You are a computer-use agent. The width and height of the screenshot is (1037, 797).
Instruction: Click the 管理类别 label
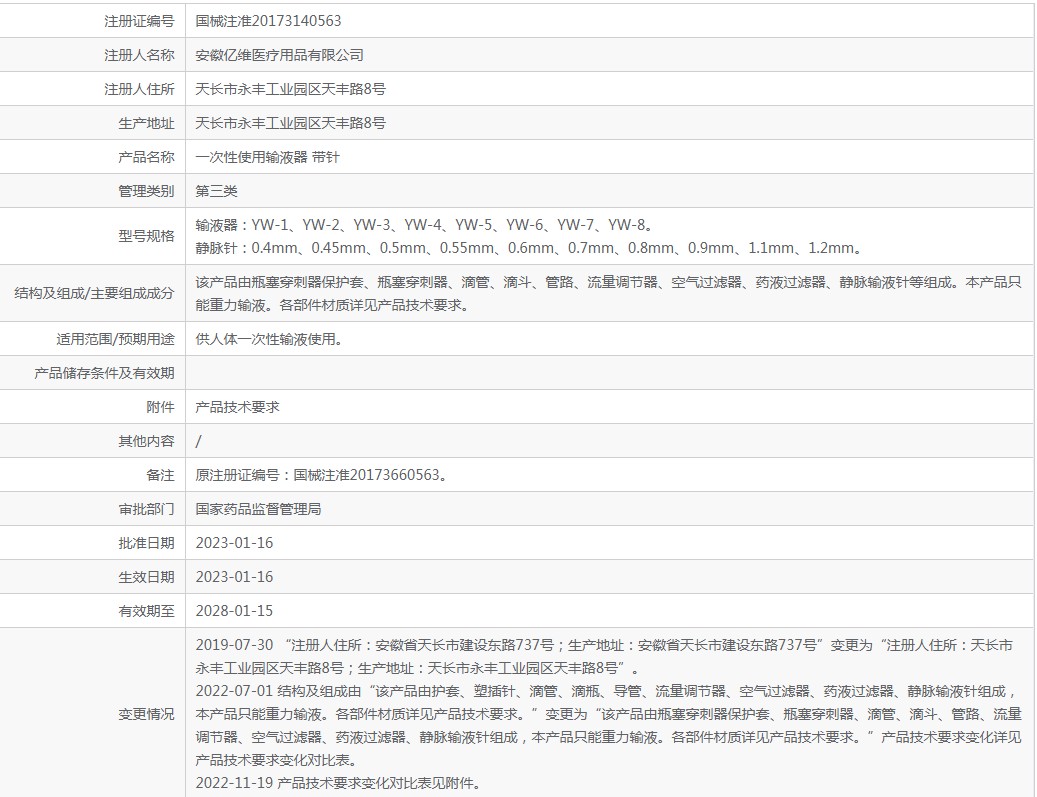[x=146, y=191]
